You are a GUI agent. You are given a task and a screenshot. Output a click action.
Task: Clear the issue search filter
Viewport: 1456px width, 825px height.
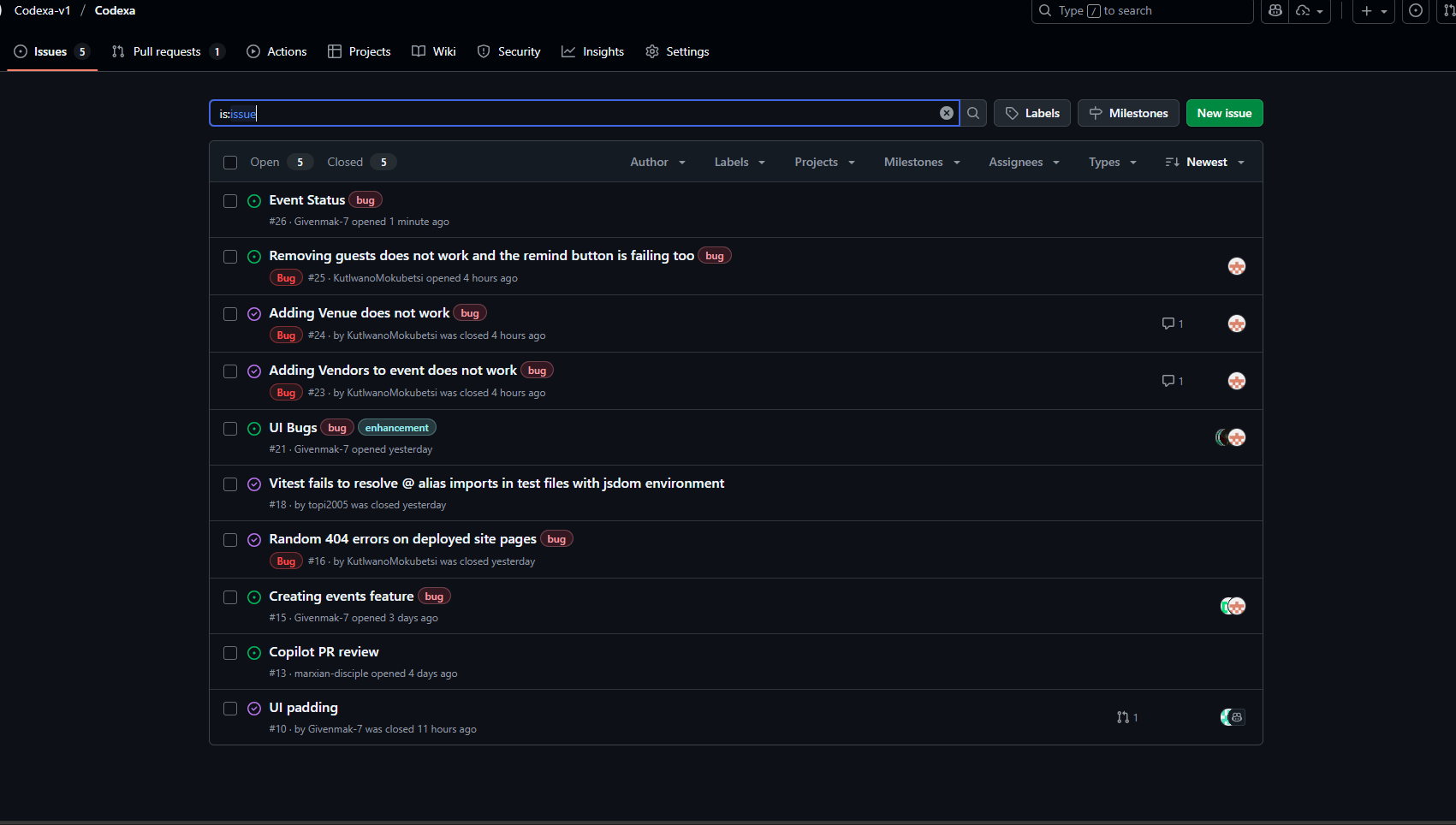[x=947, y=113]
